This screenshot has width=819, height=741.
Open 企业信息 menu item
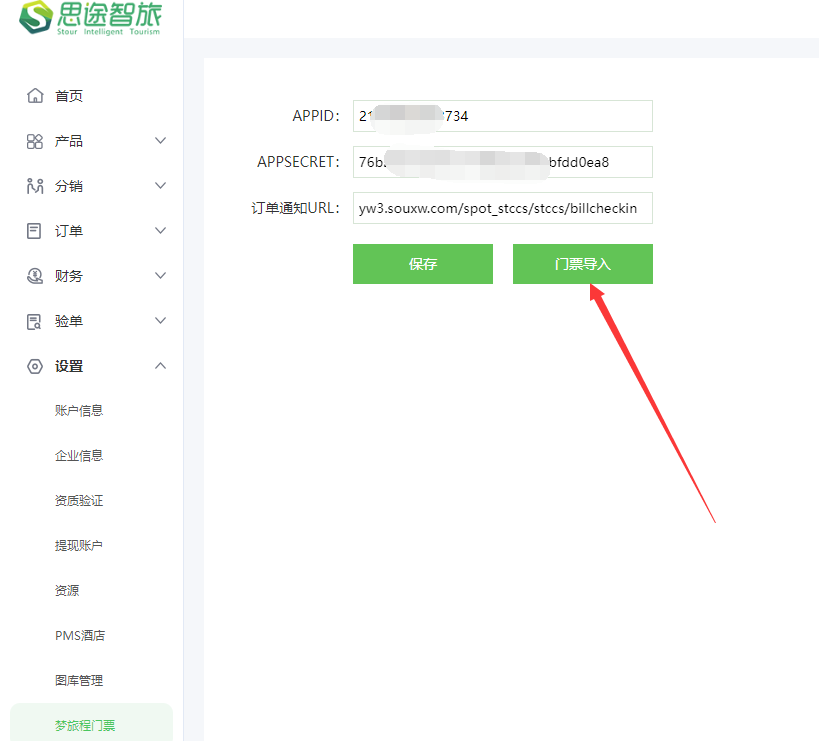tap(79, 456)
